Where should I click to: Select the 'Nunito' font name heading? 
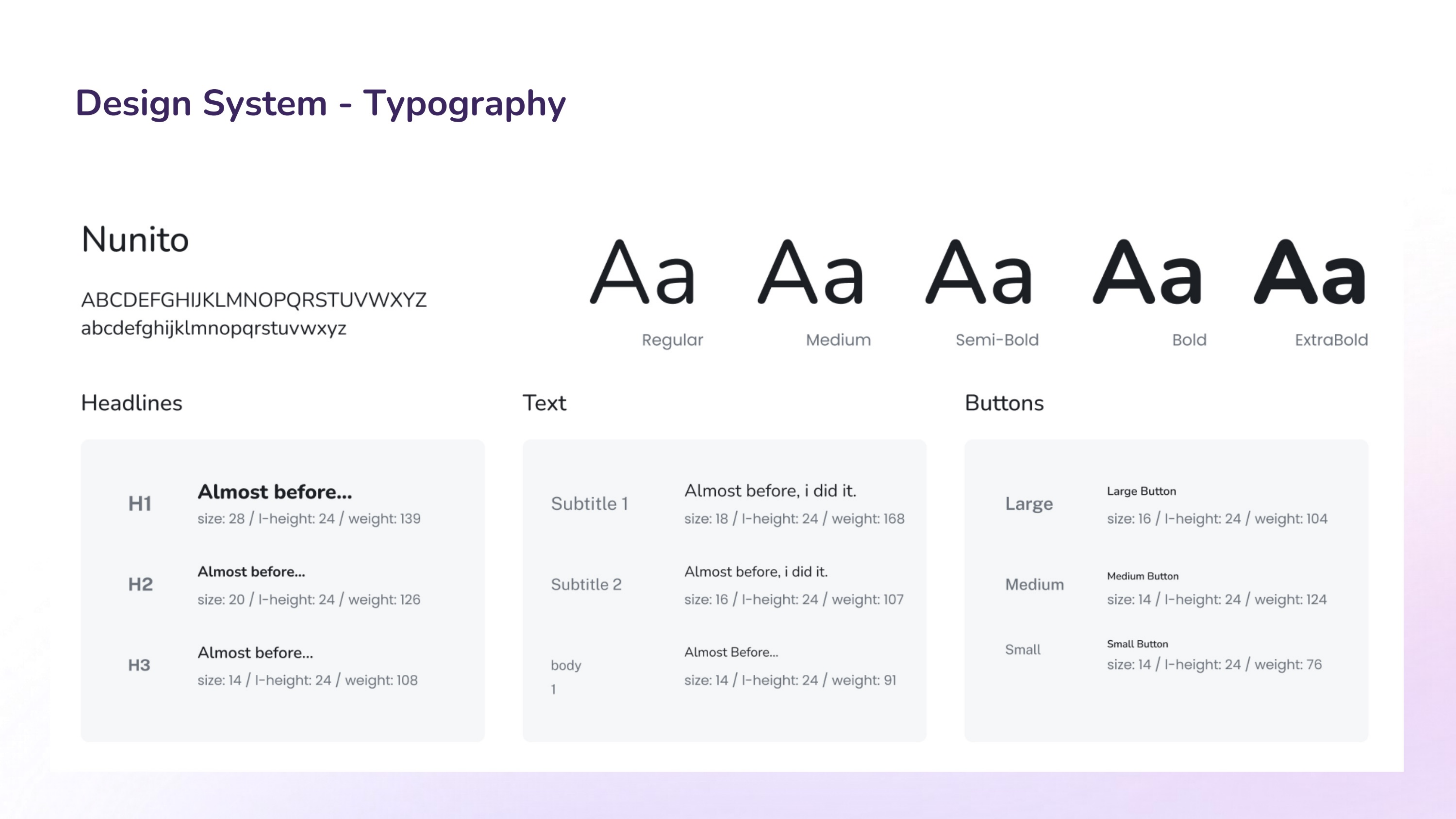point(135,239)
